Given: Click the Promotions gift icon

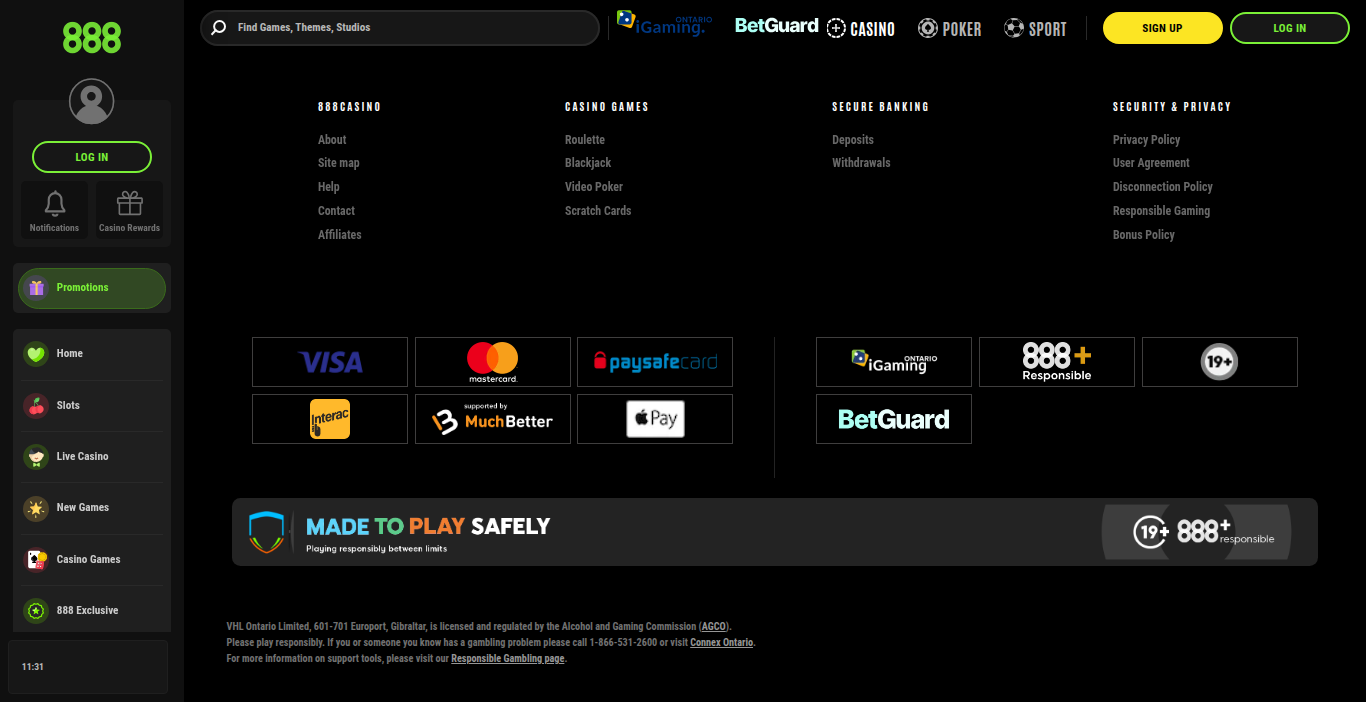Looking at the screenshot, I should [x=37, y=288].
